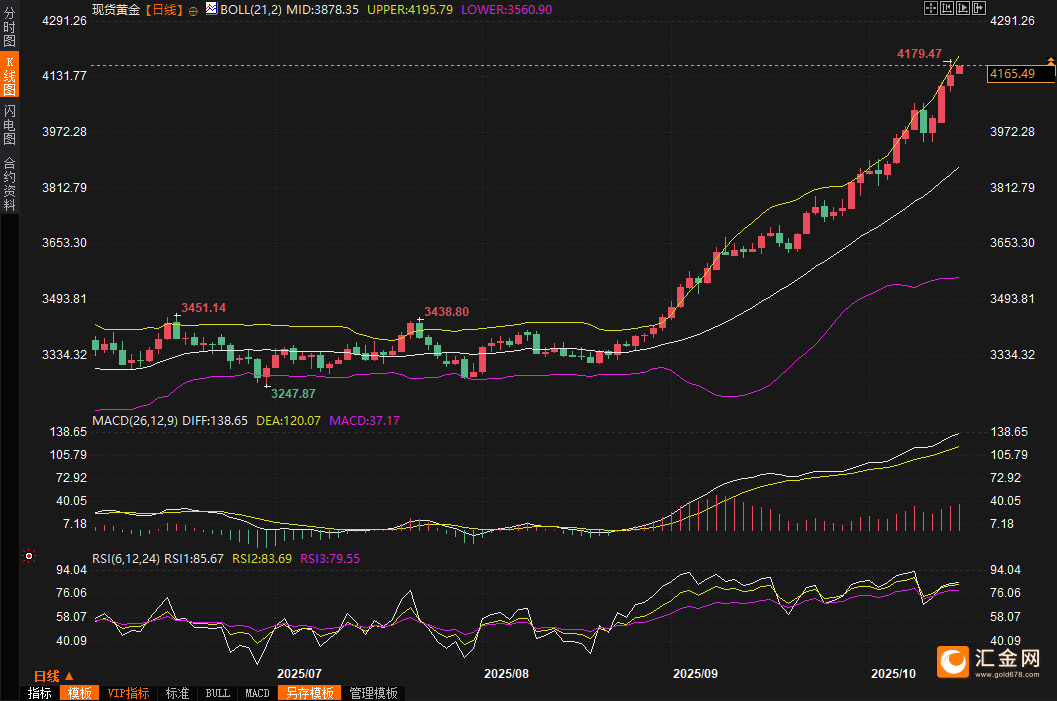The width and height of the screenshot is (1057, 701).
Task: Open 合约资料 in left sidebar
Action: 9,183
